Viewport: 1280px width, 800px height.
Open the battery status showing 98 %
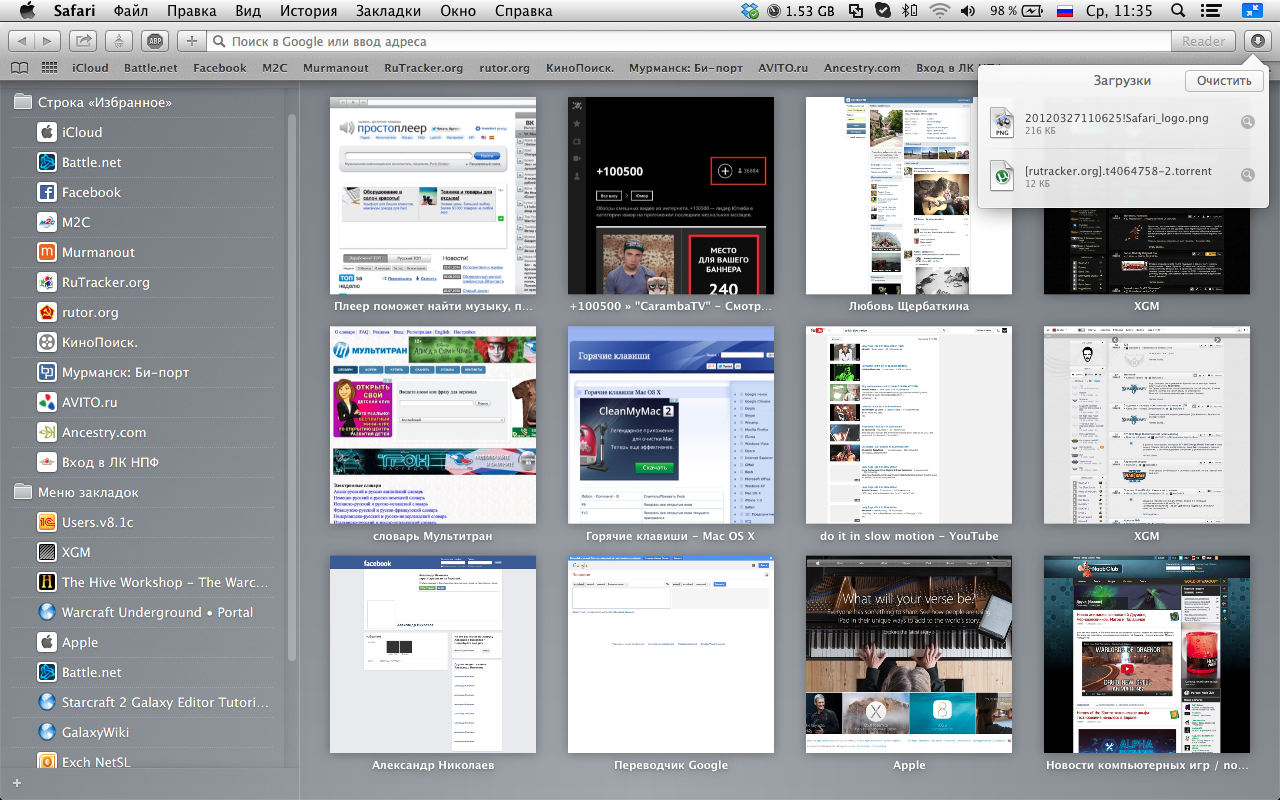tap(1018, 11)
